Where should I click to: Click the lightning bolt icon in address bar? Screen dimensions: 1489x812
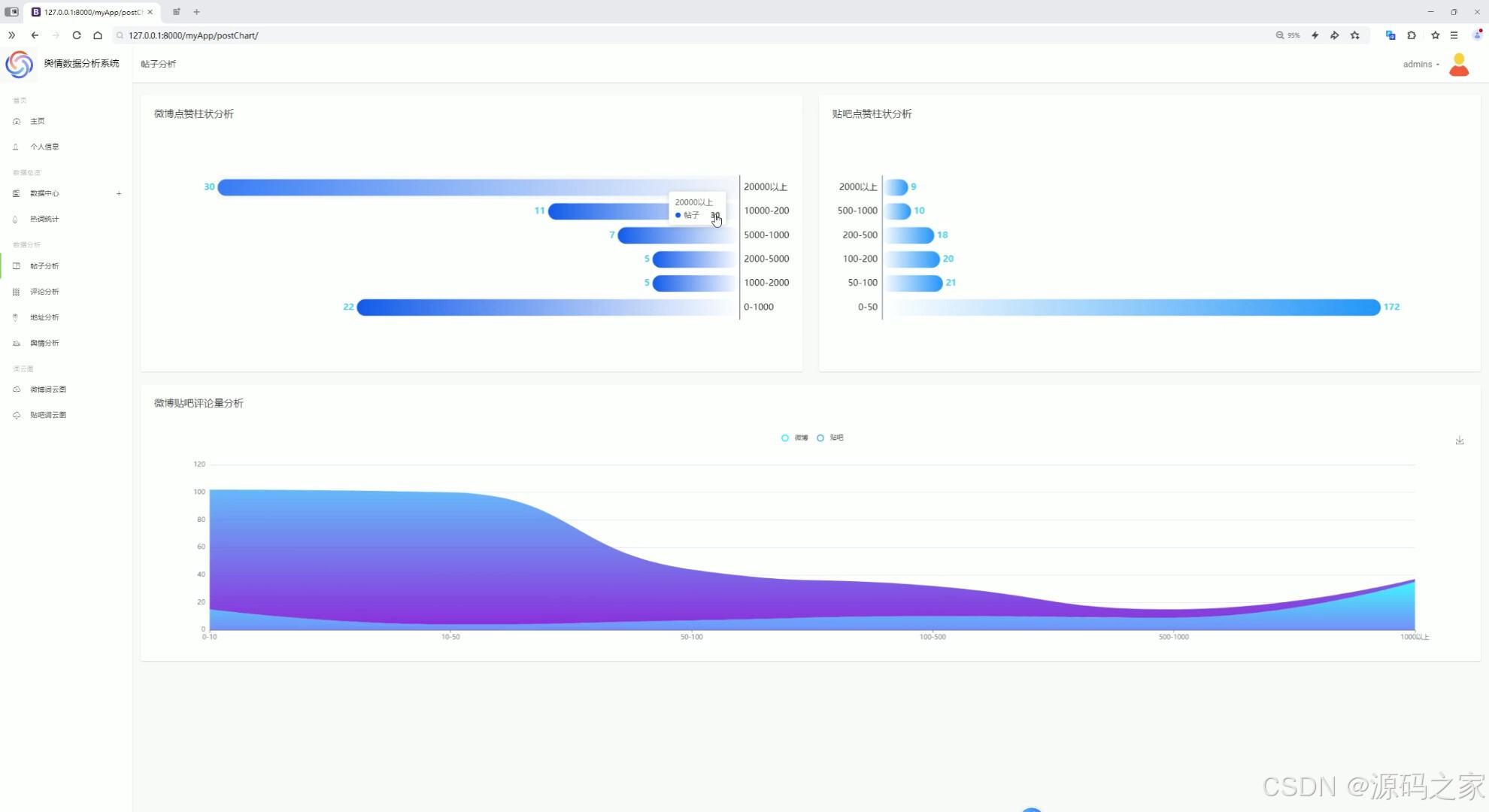click(x=1315, y=35)
